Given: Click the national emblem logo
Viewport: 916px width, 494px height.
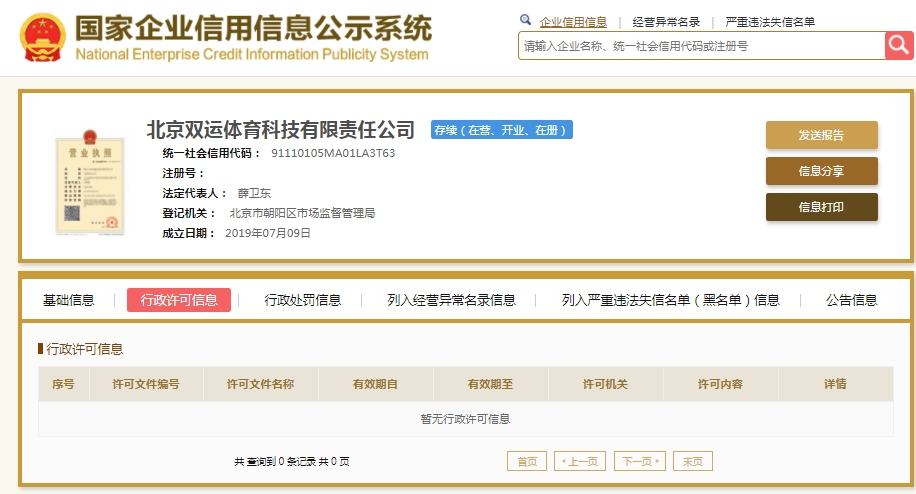Looking at the screenshot, I should (x=42, y=37).
